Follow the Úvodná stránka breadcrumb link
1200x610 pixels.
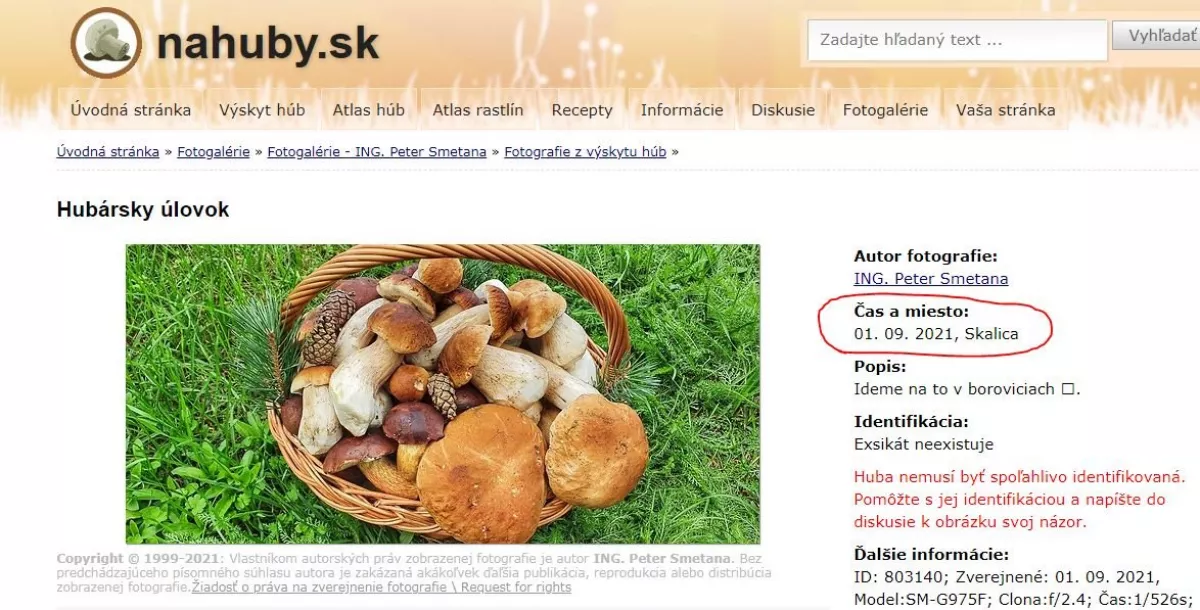[x=108, y=152]
